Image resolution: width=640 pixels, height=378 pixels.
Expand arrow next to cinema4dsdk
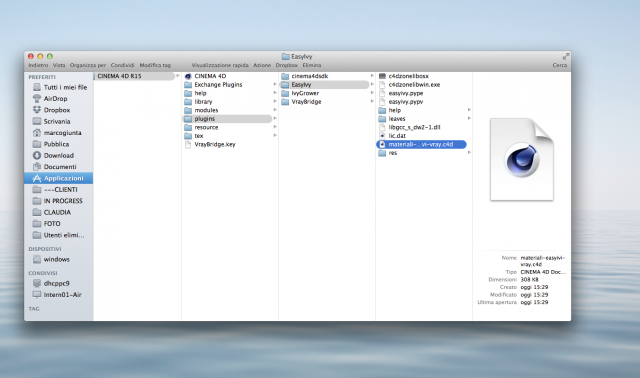tap(372, 76)
